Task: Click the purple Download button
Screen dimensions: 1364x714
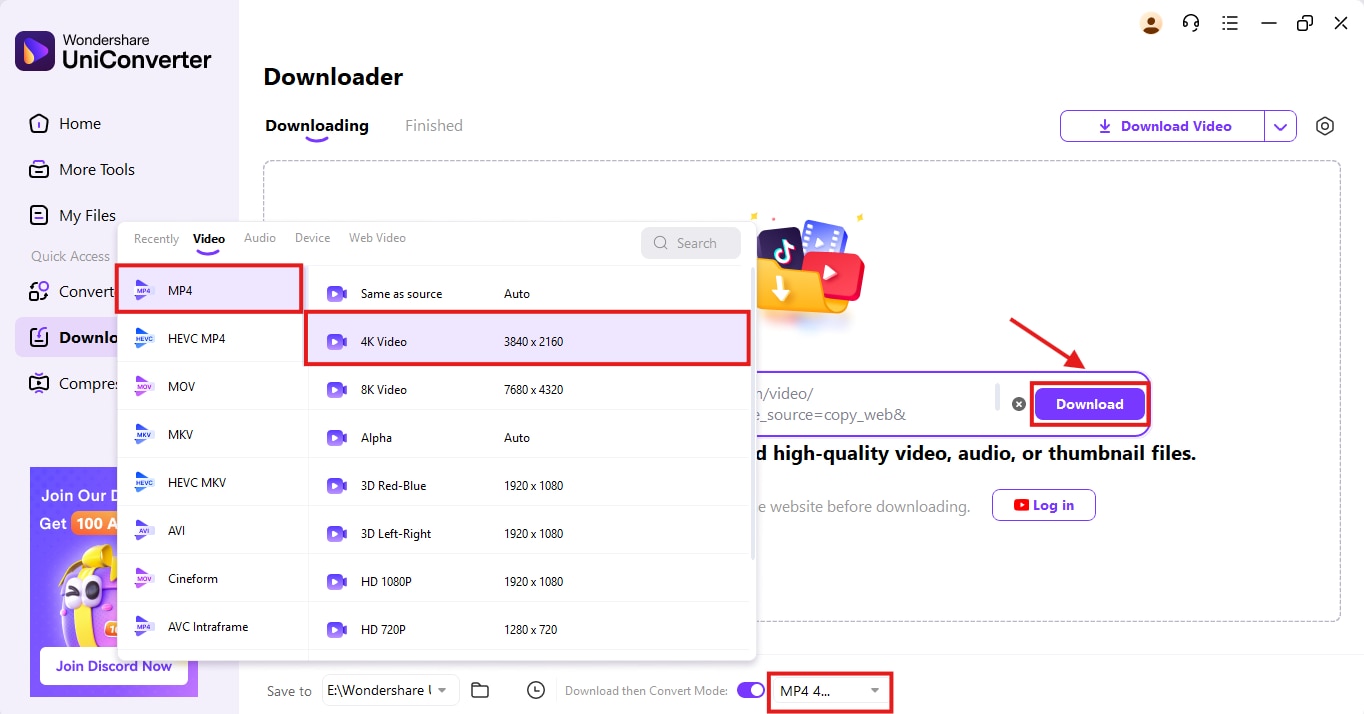Action: (x=1089, y=404)
